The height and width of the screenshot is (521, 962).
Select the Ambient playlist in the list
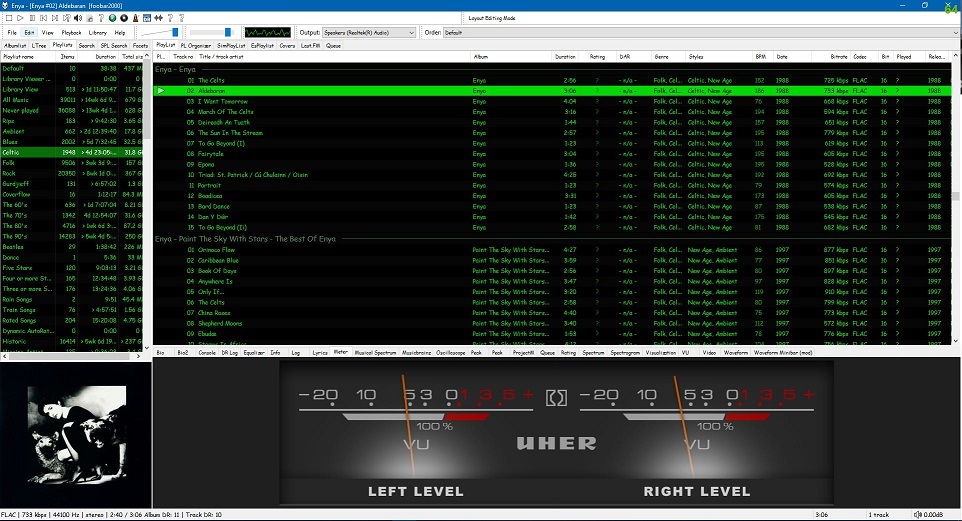point(15,131)
